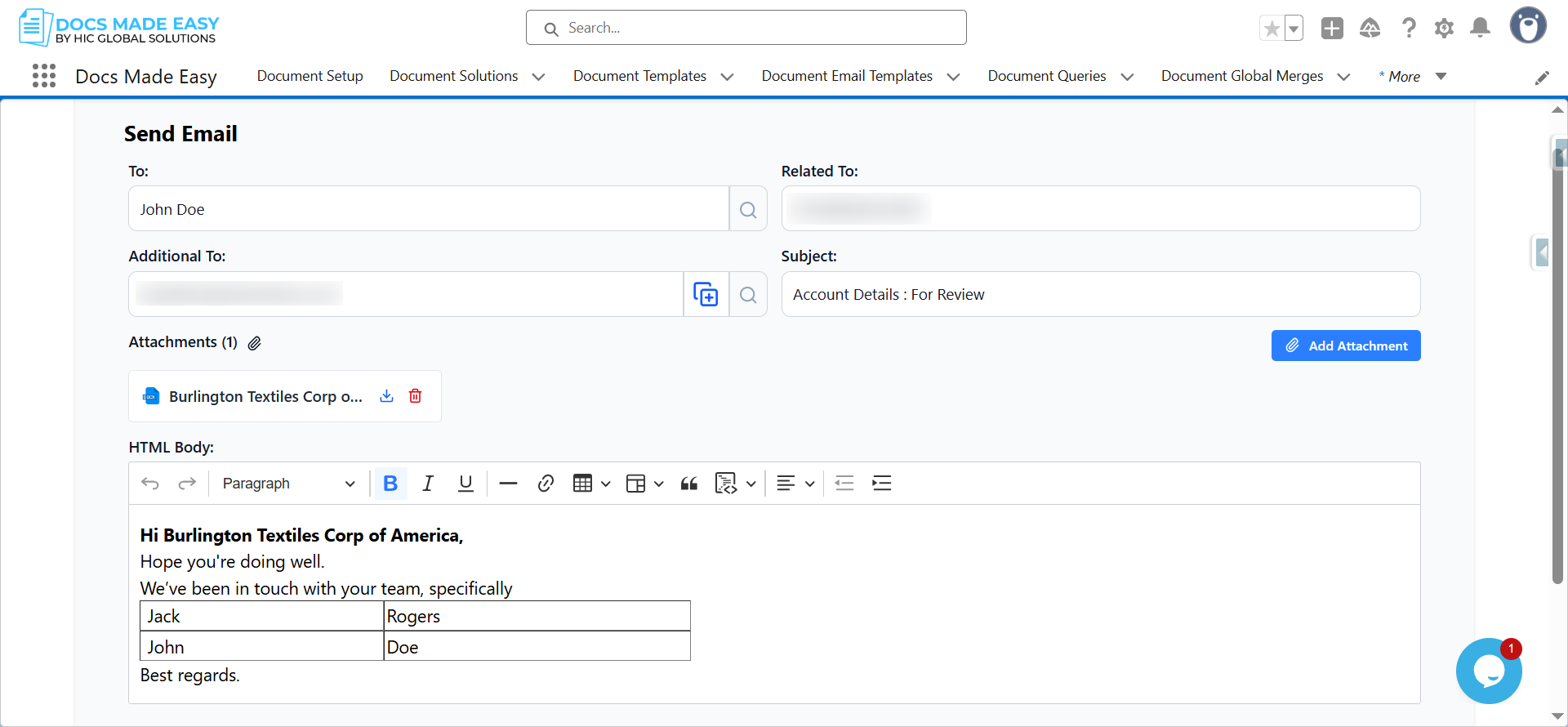
Task: Click the To field lookup search icon
Action: tap(748, 209)
